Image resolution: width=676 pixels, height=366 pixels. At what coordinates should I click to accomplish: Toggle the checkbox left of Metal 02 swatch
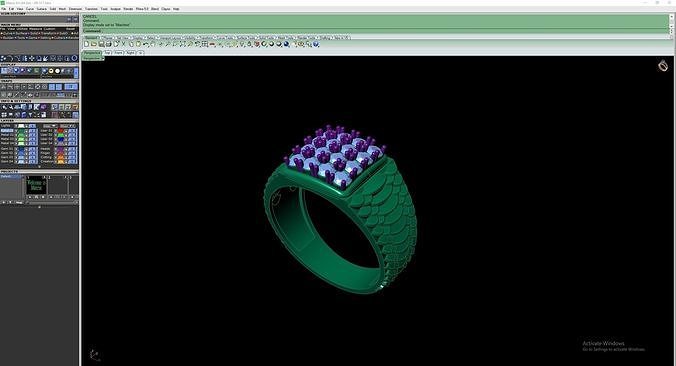point(16,135)
